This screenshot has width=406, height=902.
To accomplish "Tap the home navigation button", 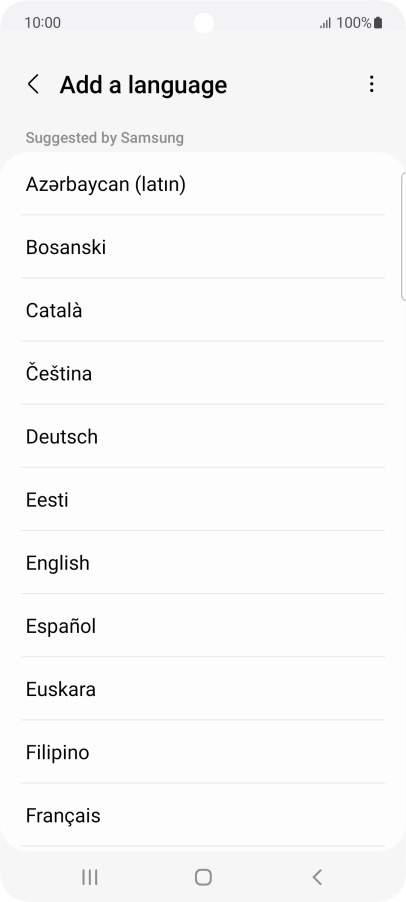I will [x=203, y=877].
